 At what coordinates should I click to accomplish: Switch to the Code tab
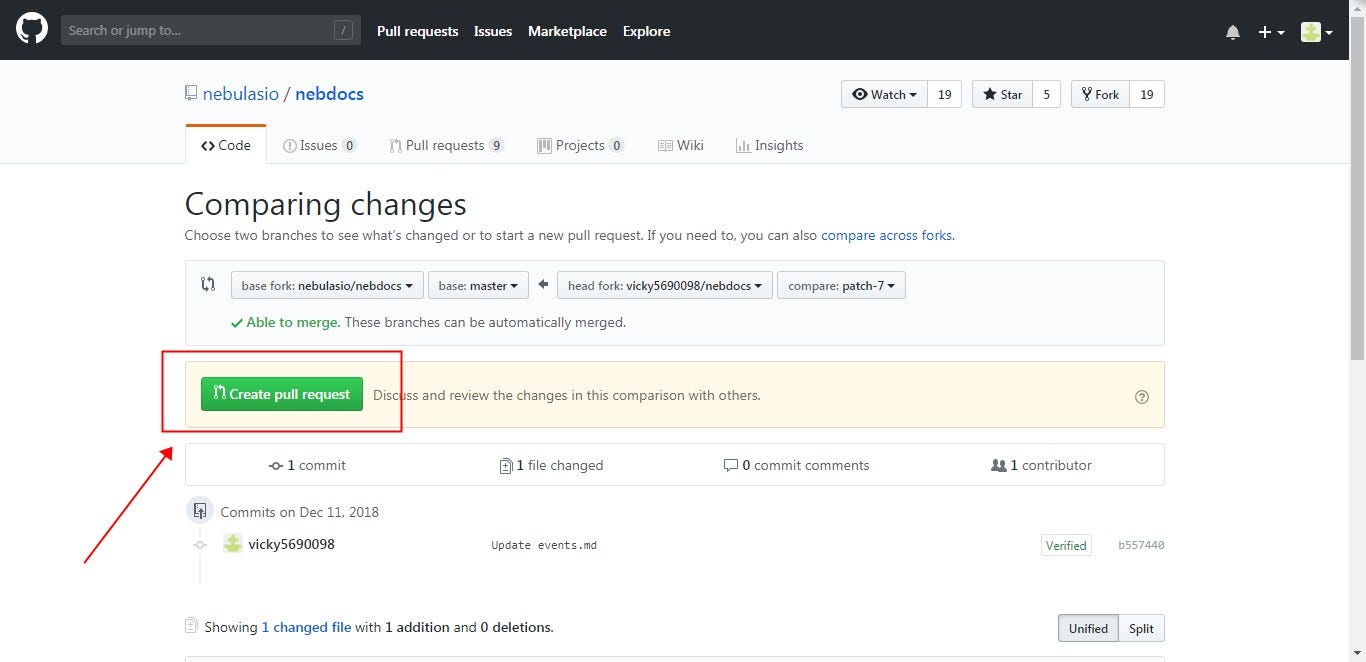(226, 145)
